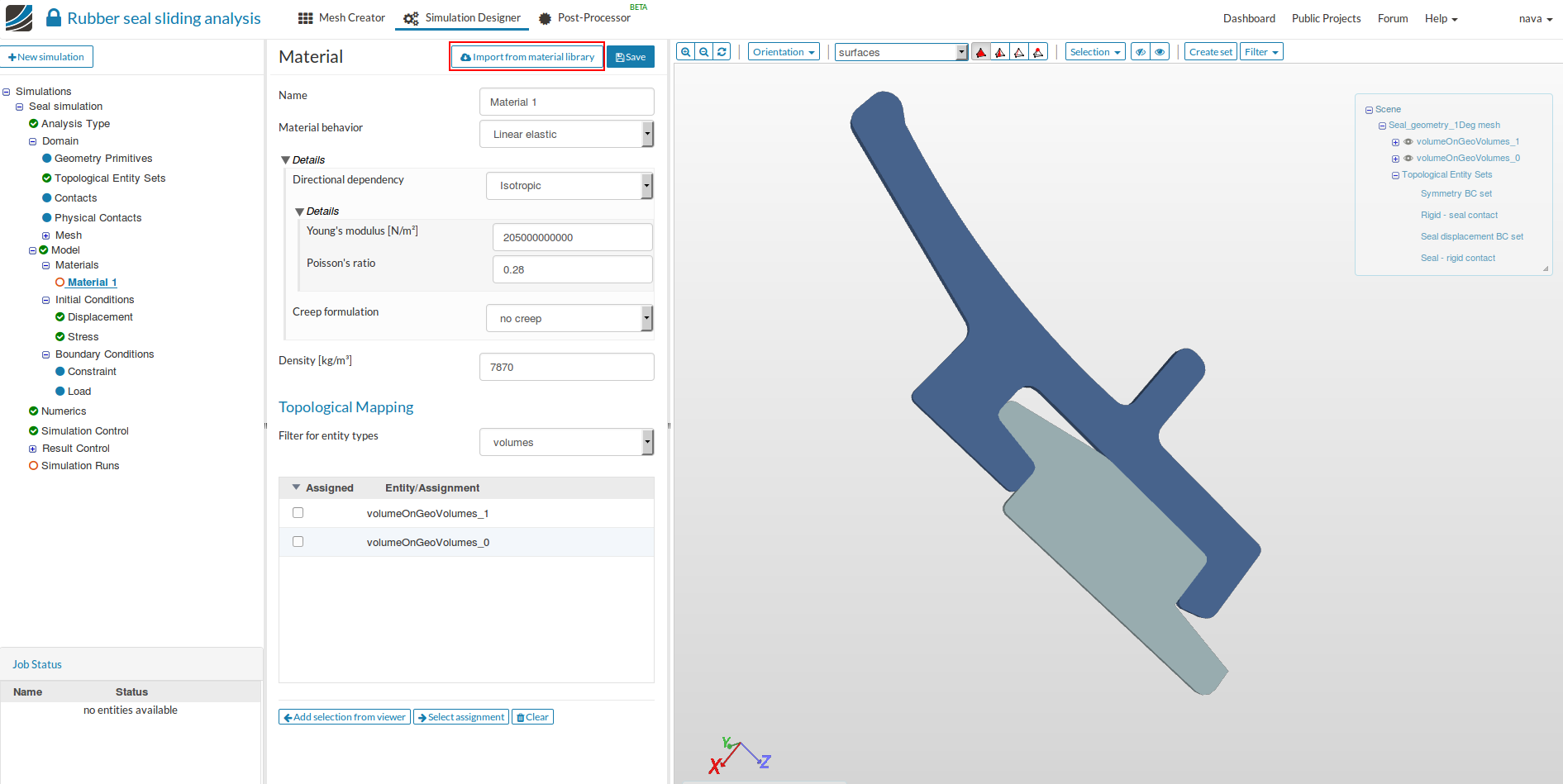
Task: Toggle visibility eye for volumeOnGeoVolumes_1 in scene tree
Action: (x=1408, y=142)
